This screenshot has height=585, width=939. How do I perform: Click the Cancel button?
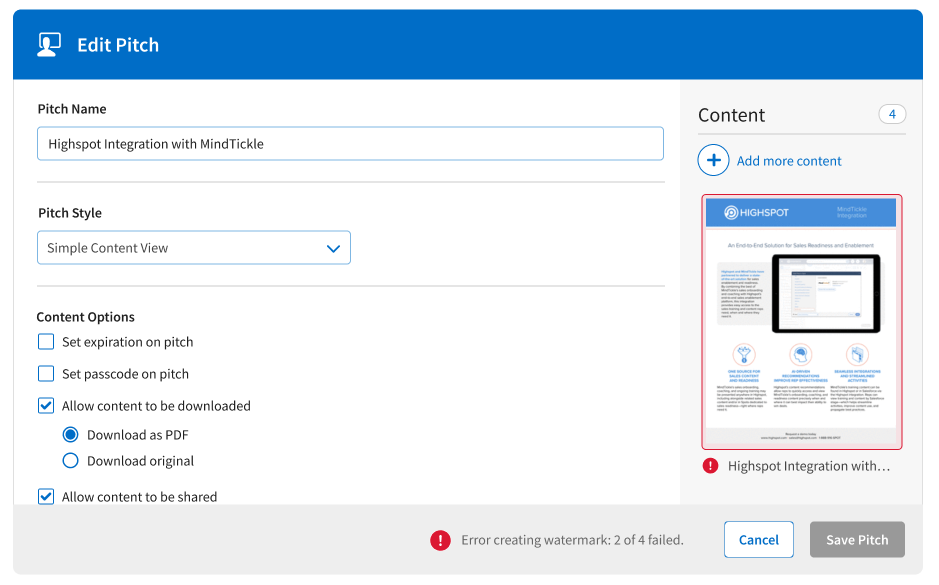759,539
